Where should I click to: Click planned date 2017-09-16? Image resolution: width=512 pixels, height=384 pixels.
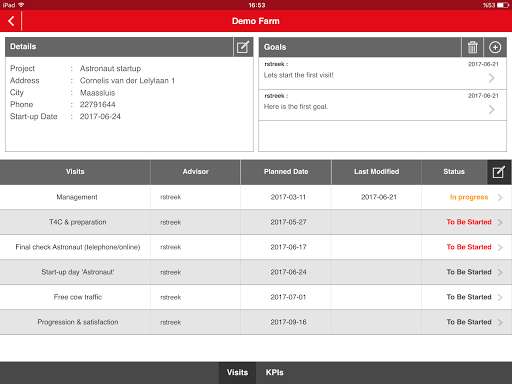click(288, 322)
